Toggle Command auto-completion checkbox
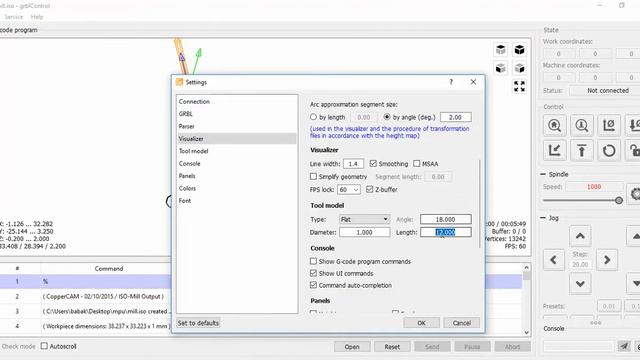The width and height of the screenshot is (640, 360). click(313, 285)
